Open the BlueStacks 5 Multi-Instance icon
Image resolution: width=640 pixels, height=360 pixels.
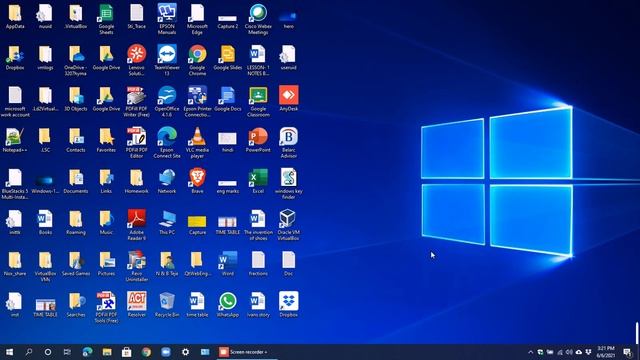(15, 184)
